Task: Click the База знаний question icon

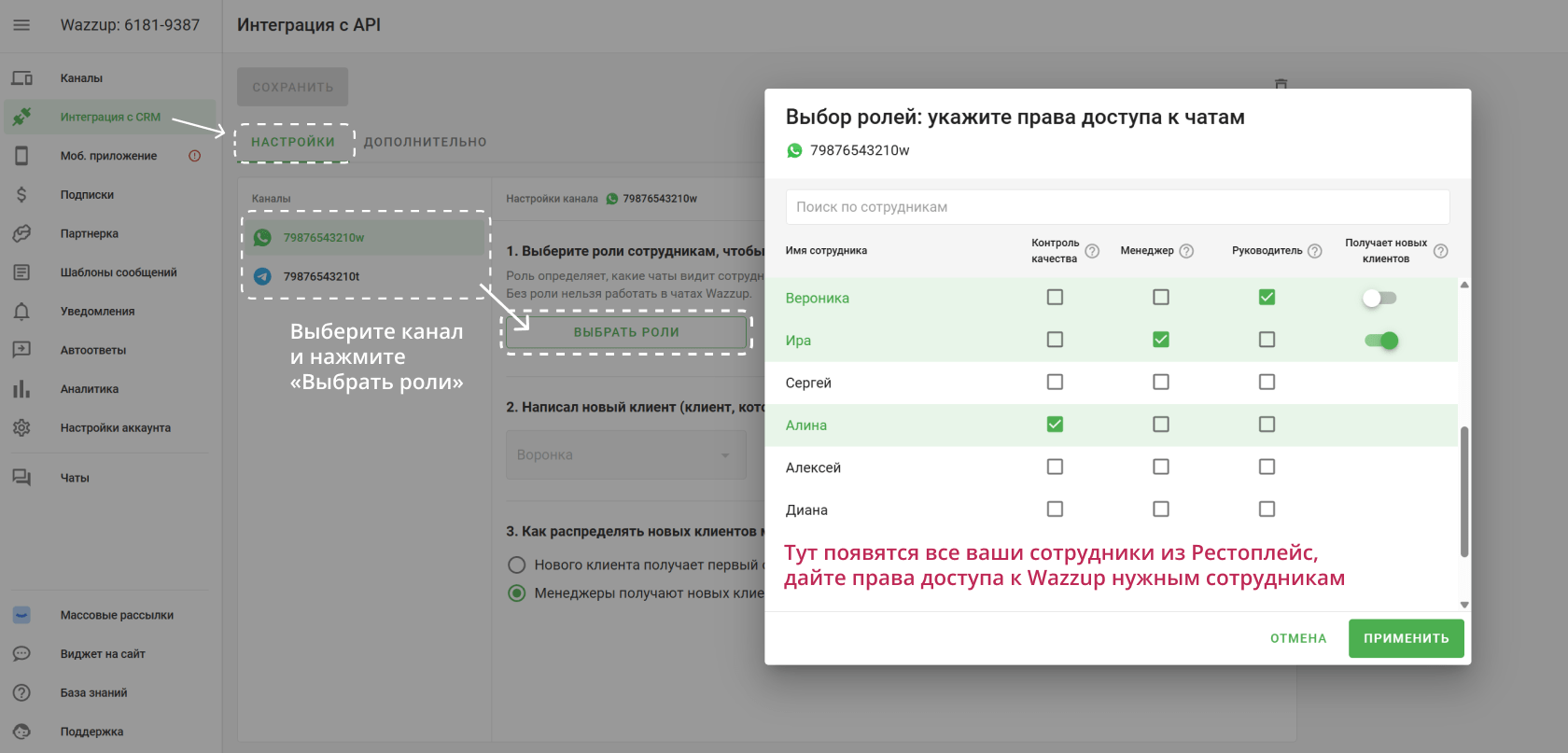Action: [x=21, y=693]
